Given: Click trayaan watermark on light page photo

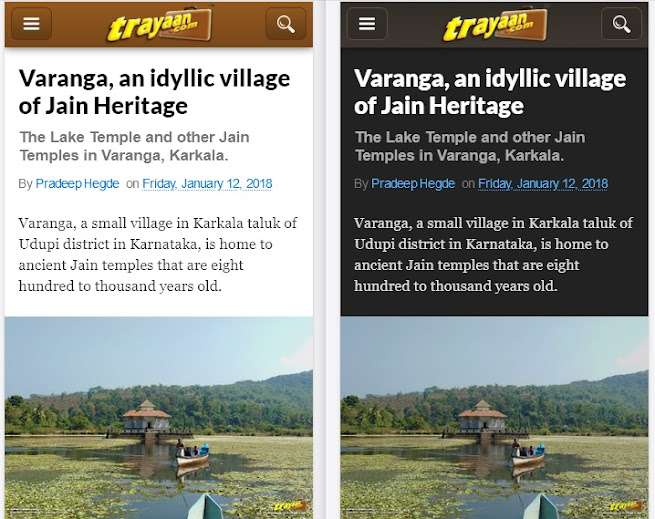Looking at the screenshot, I should (x=290, y=506).
